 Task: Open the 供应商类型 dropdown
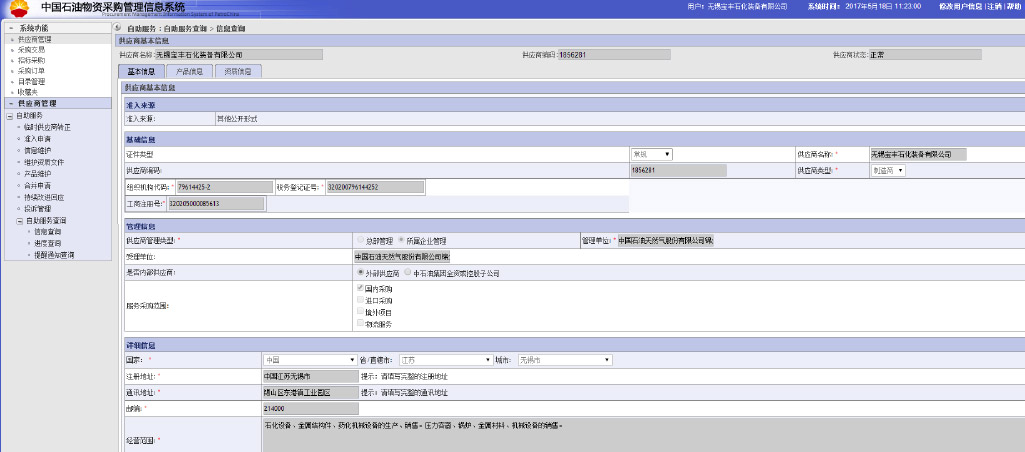[x=887, y=171]
